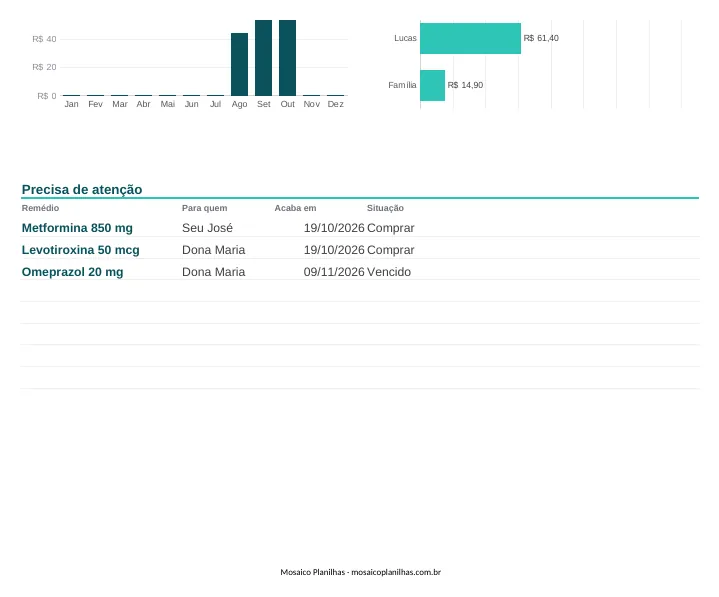The width and height of the screenshot is (719, 597).
Task: Click the Set month label
Action: click(264, 104)
